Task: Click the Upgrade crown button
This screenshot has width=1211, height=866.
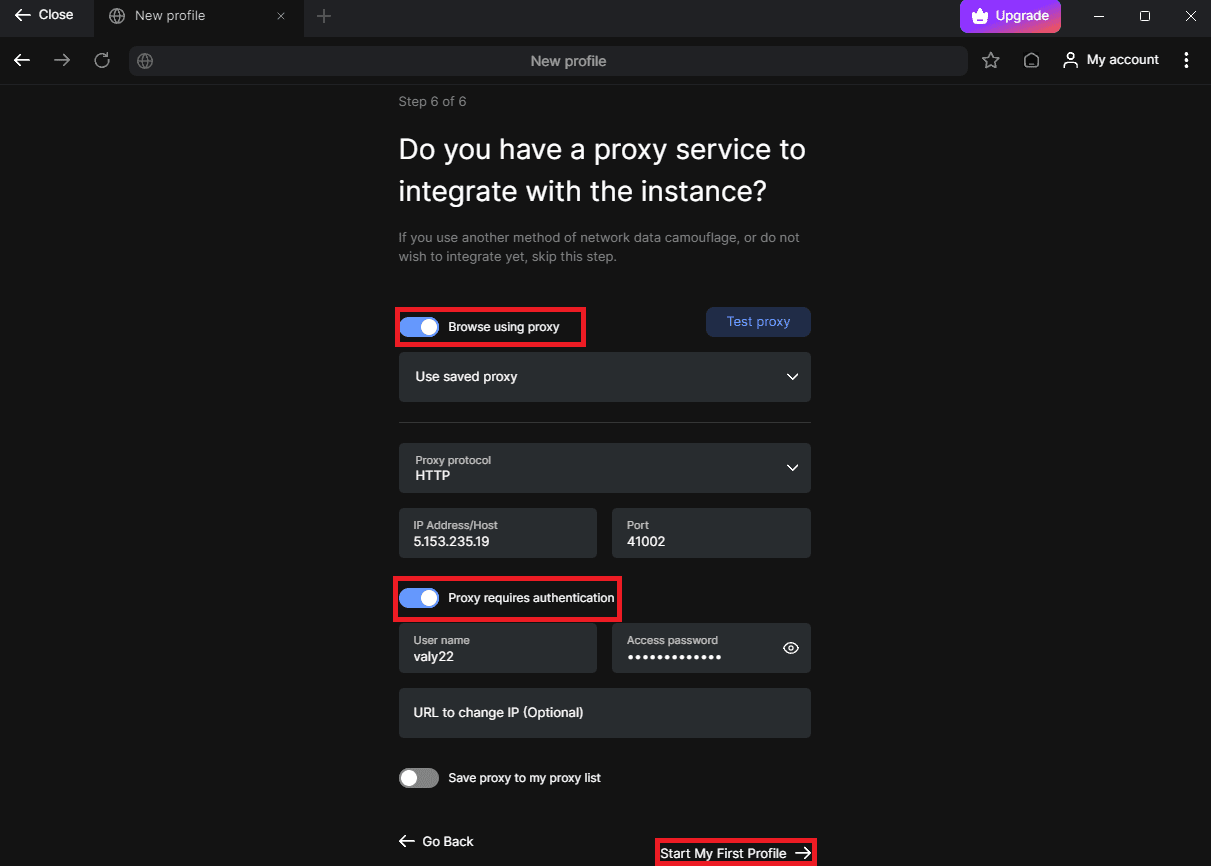Action: pos(1009,16)
